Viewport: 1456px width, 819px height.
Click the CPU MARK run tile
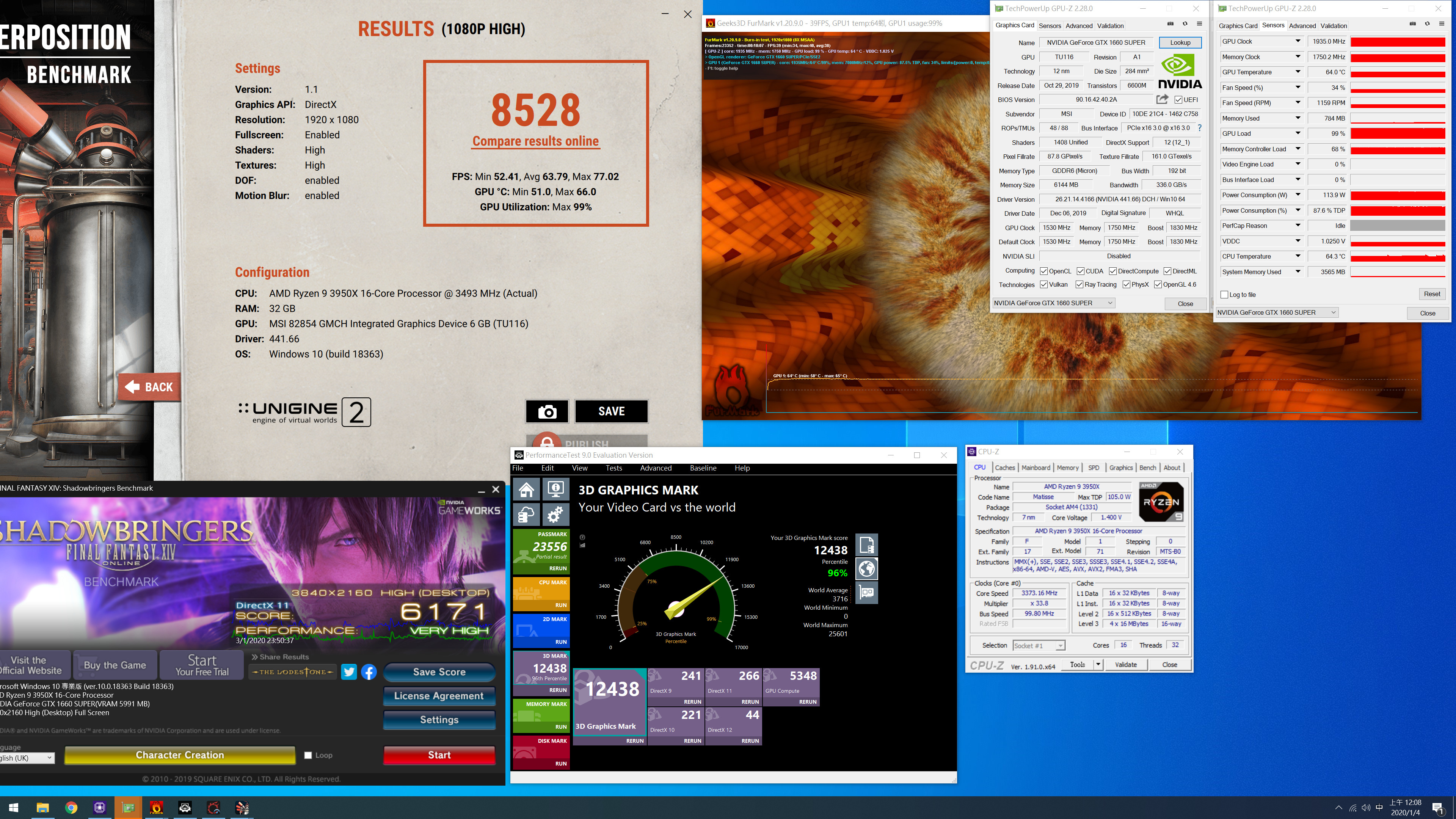541,593
